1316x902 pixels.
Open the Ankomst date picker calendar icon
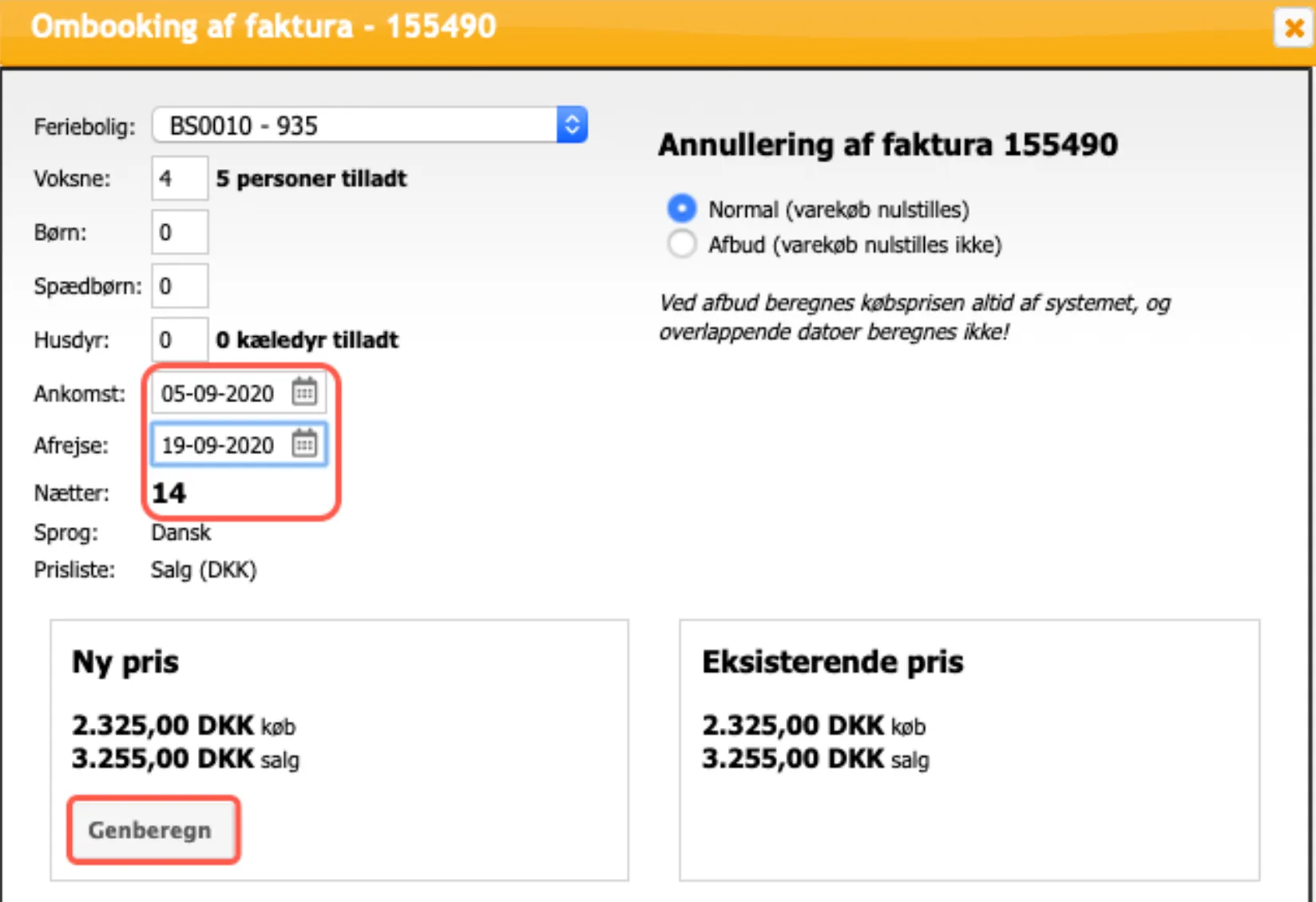(306, 393)
